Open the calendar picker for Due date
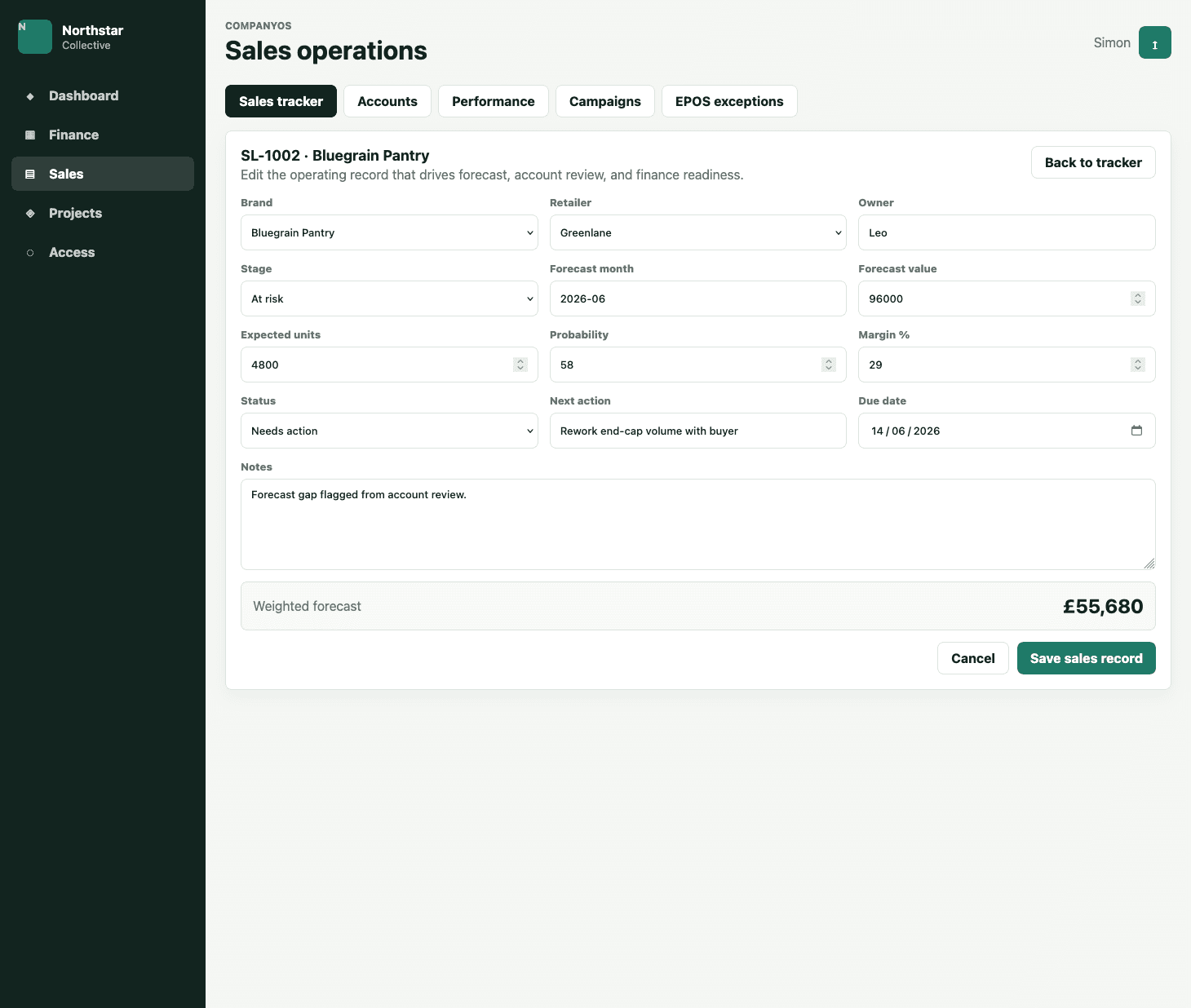Screen dimensions: 1191x1008 (1136, 431)
